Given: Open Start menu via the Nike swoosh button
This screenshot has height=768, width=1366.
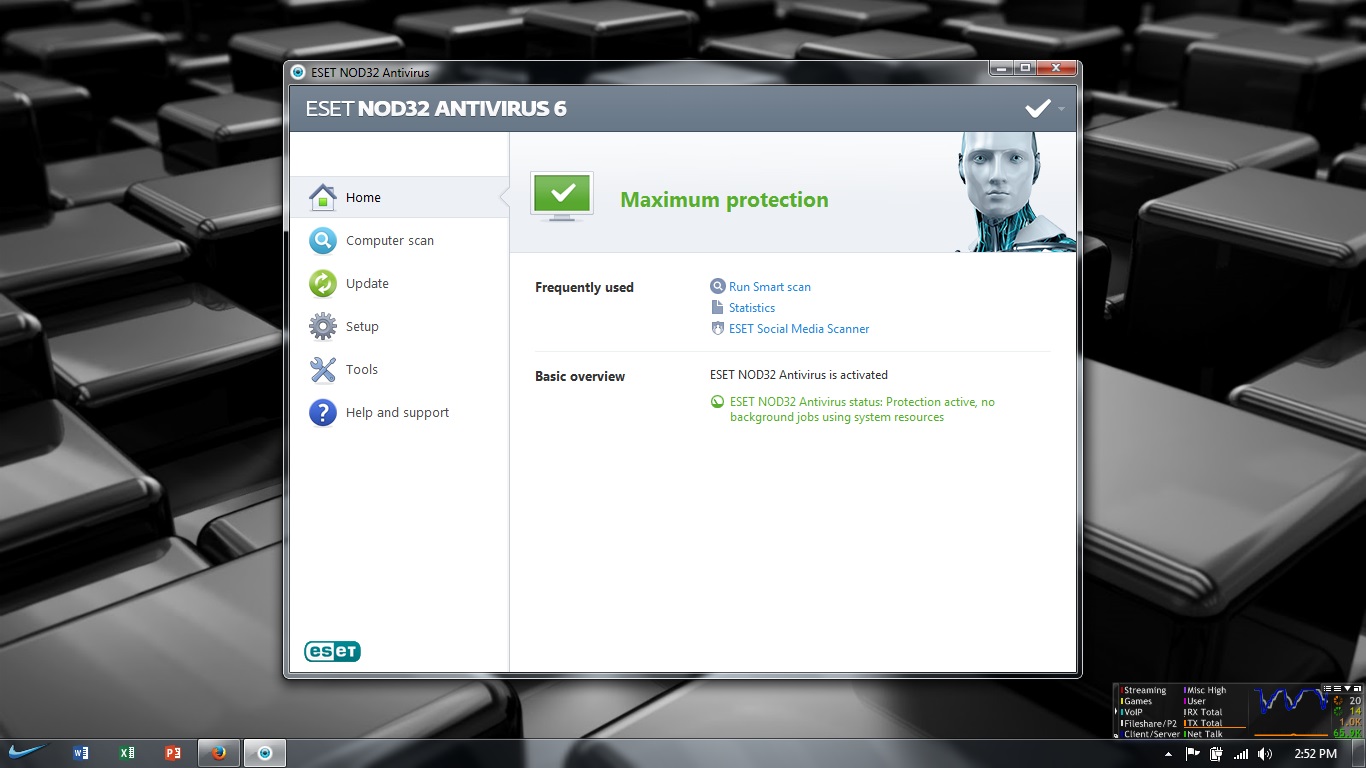Looking at the screenshot, I should point(25,753).
